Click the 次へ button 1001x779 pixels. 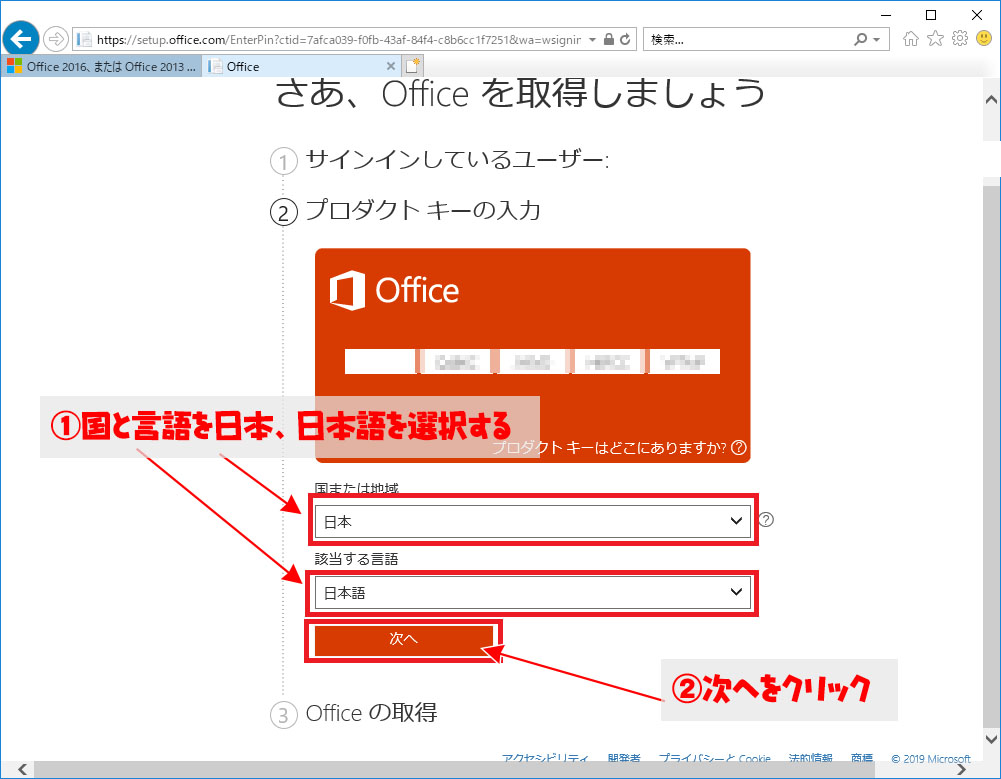403,639
